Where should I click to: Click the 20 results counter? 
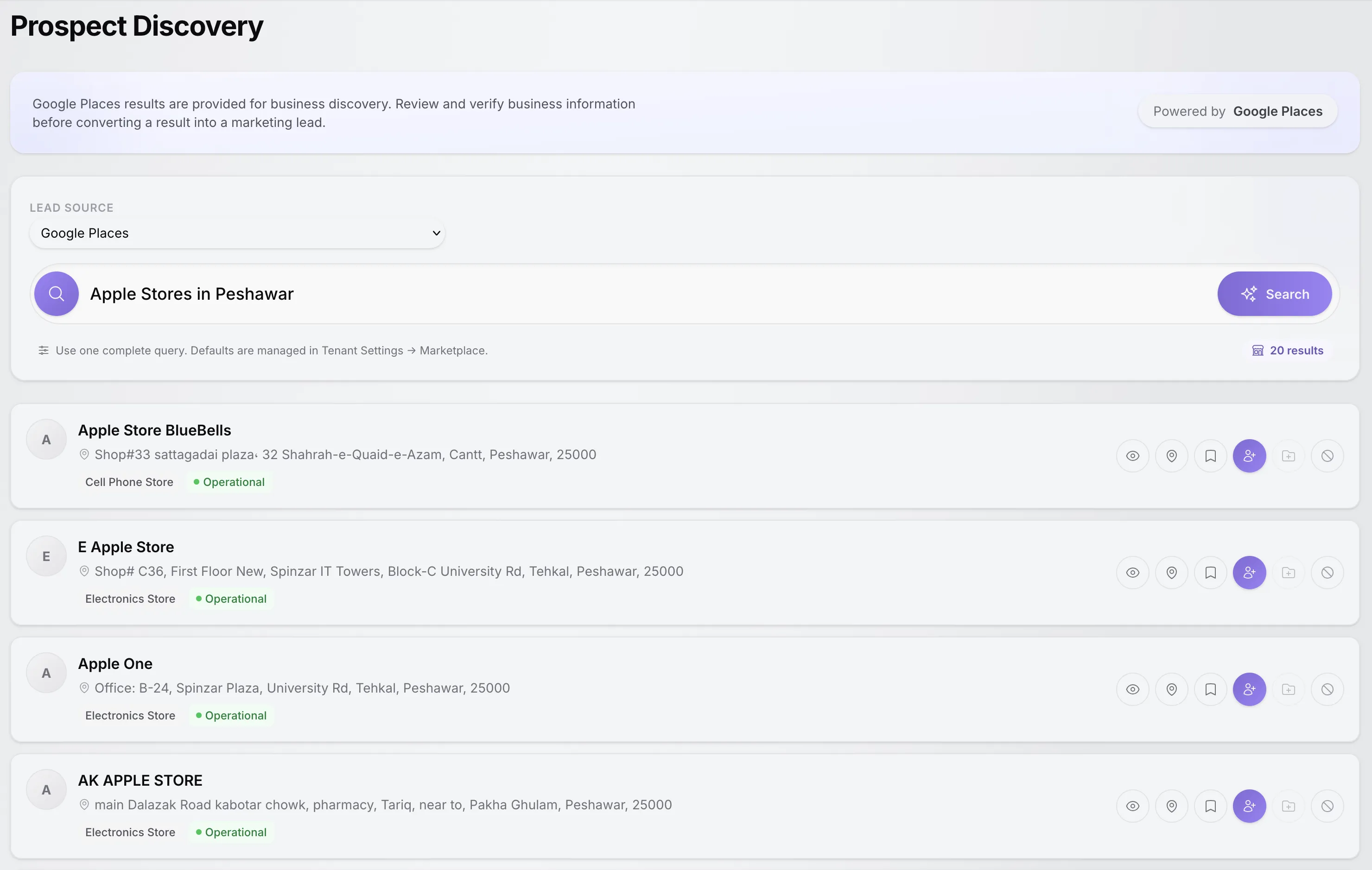(x=1287, y=351)
